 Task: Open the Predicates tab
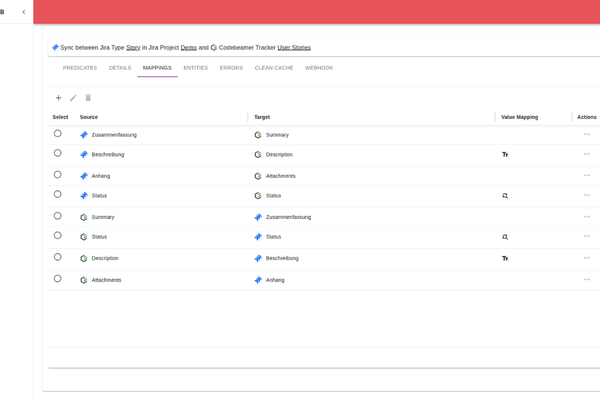click(x=80, y=68)
